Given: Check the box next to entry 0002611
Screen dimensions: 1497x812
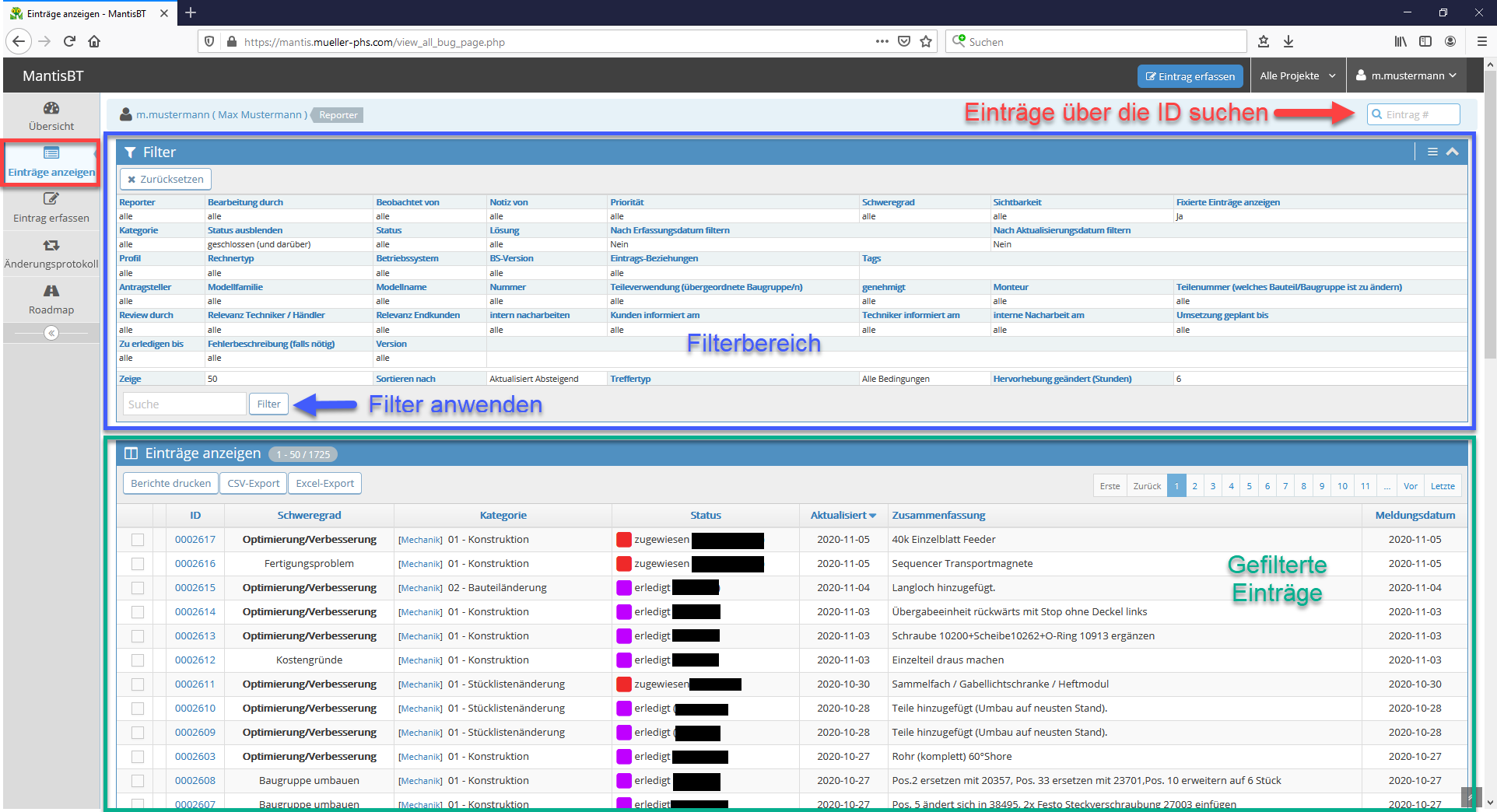Looking at the screenshot, I should coord(138,684).
